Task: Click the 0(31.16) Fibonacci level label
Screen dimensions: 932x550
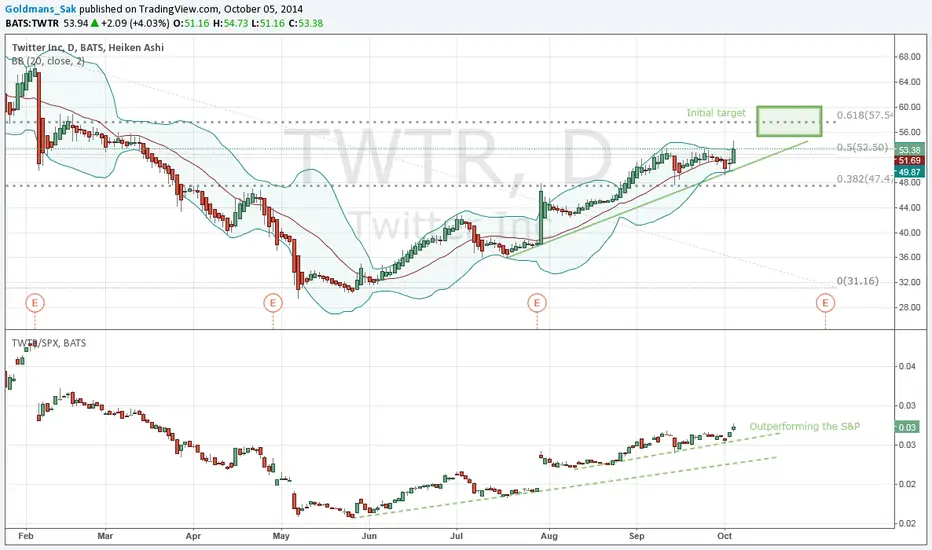Action: point(857,281)
